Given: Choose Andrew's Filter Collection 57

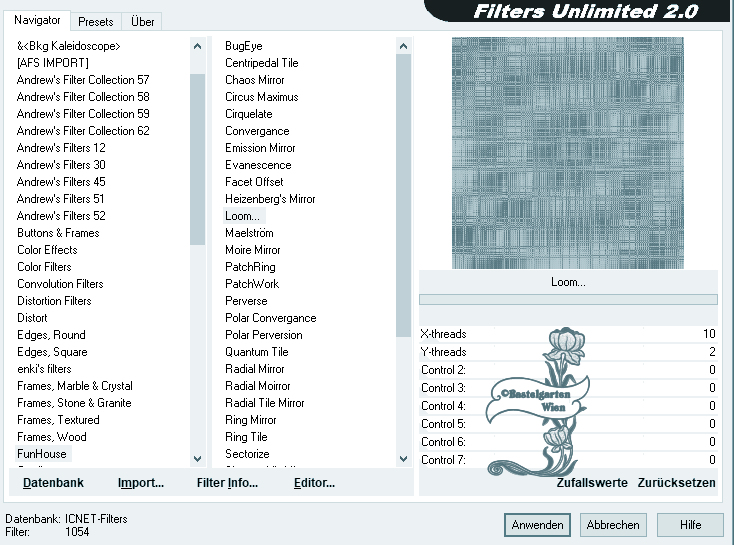Looking at the screenshot, I should point(83,80).
